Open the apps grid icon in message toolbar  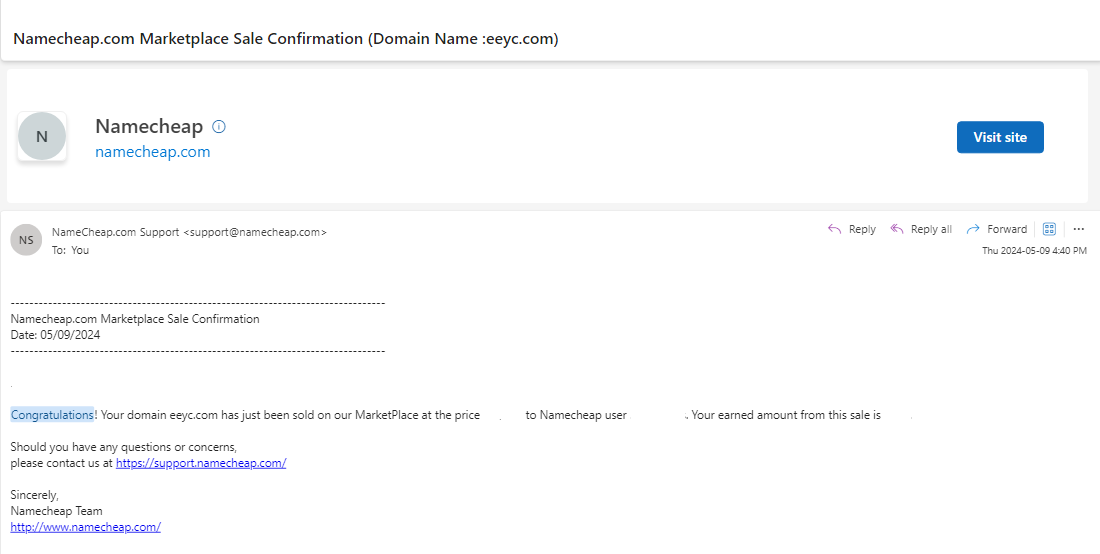tap(1049, 229)
